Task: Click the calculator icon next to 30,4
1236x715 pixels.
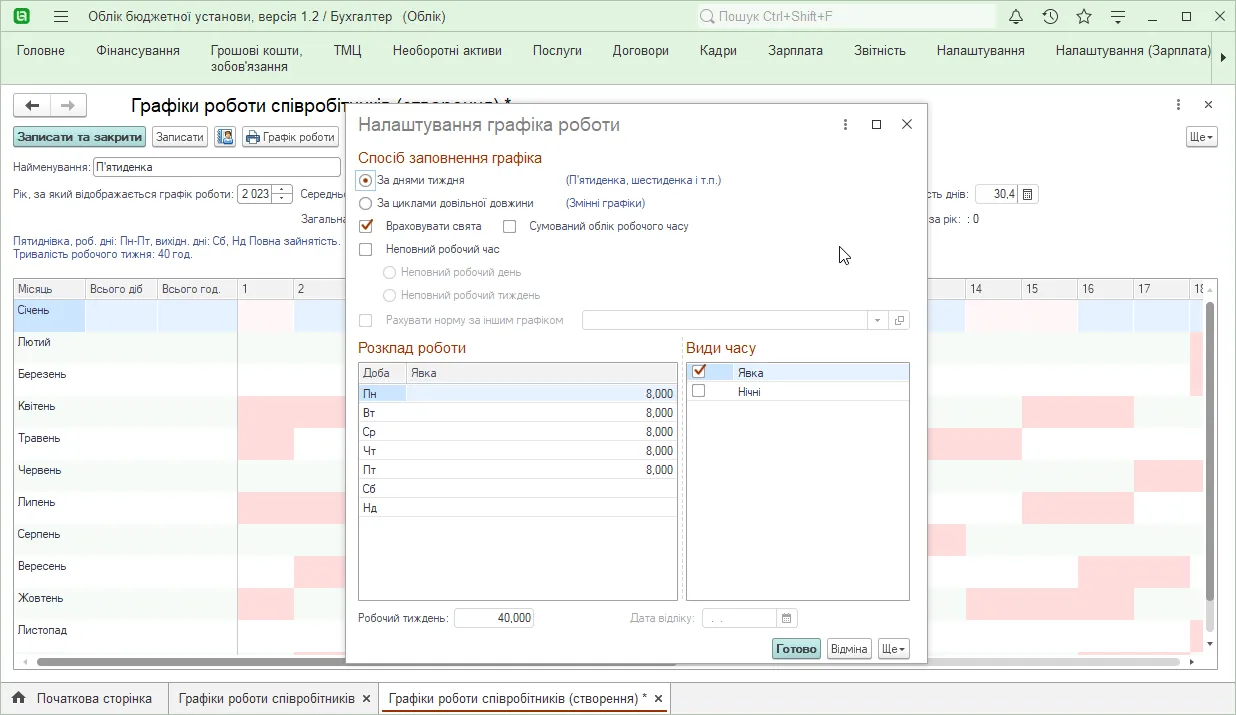Action: pyautogui.click(x=1028, y=194)
